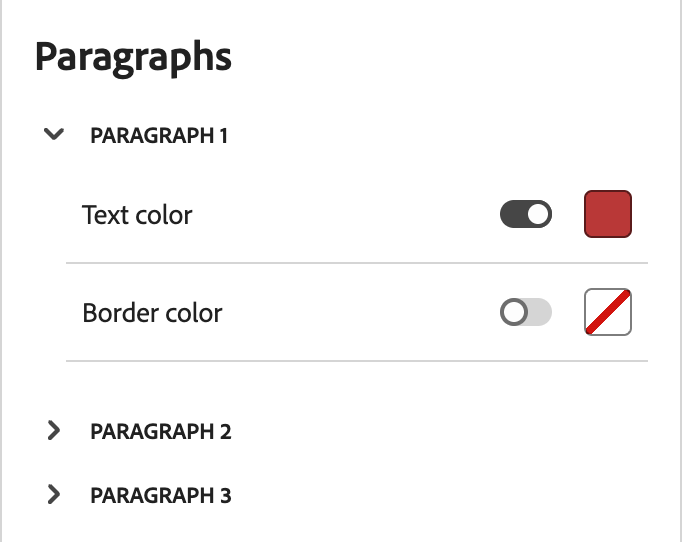The height and width of the screenshot is (542, 682).
Task: Click divider line below Text color row
Action: 356,263
